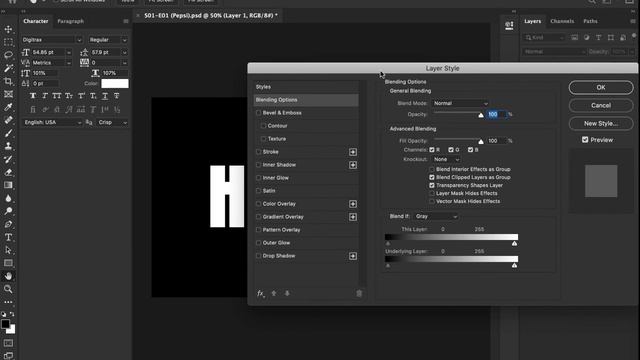Screen dimensions: 640x360
Task: Select the Blur tool
Action: pos(8,198)
